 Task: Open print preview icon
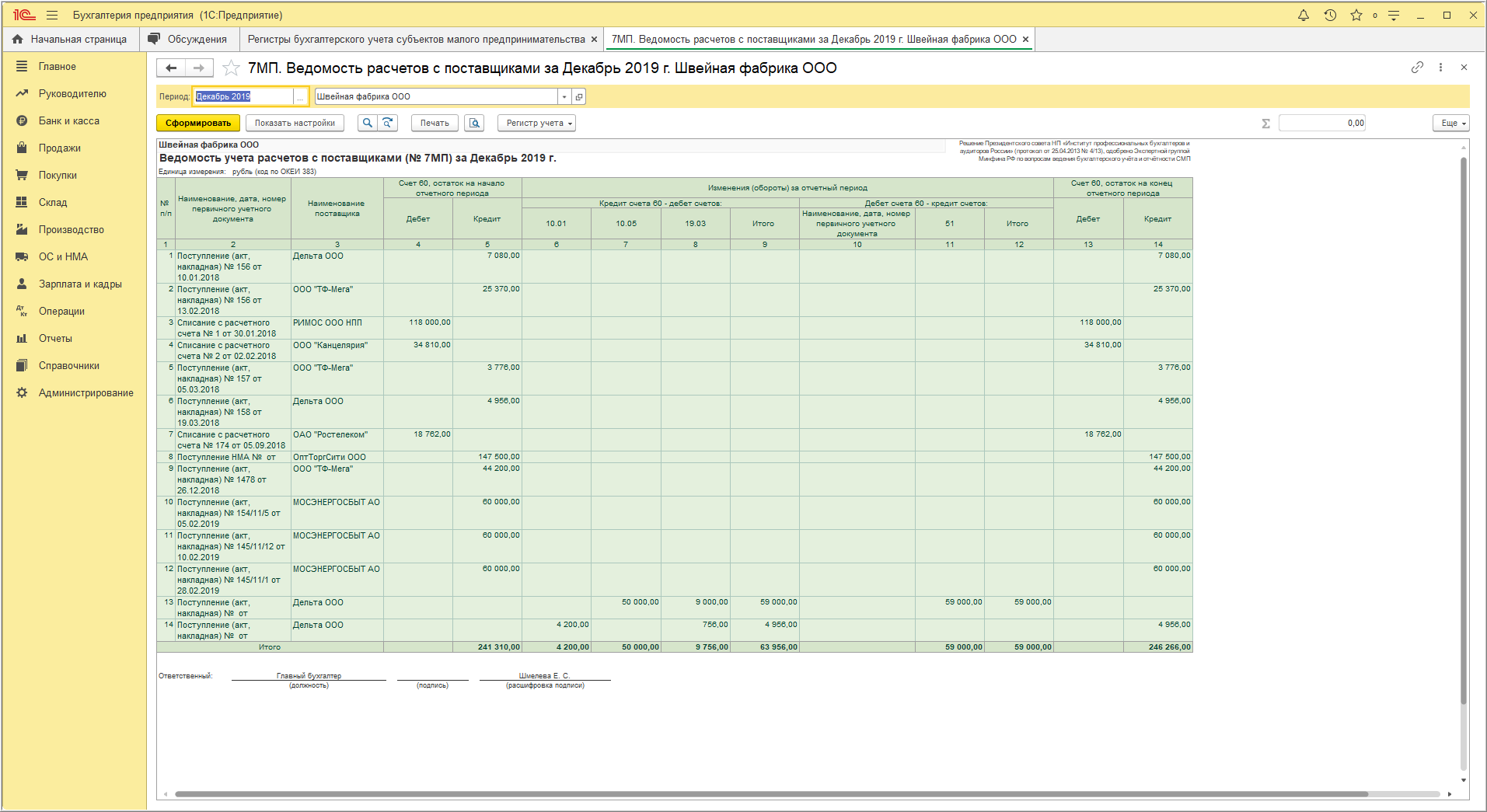pyautogui.click(x=474, y=123)
